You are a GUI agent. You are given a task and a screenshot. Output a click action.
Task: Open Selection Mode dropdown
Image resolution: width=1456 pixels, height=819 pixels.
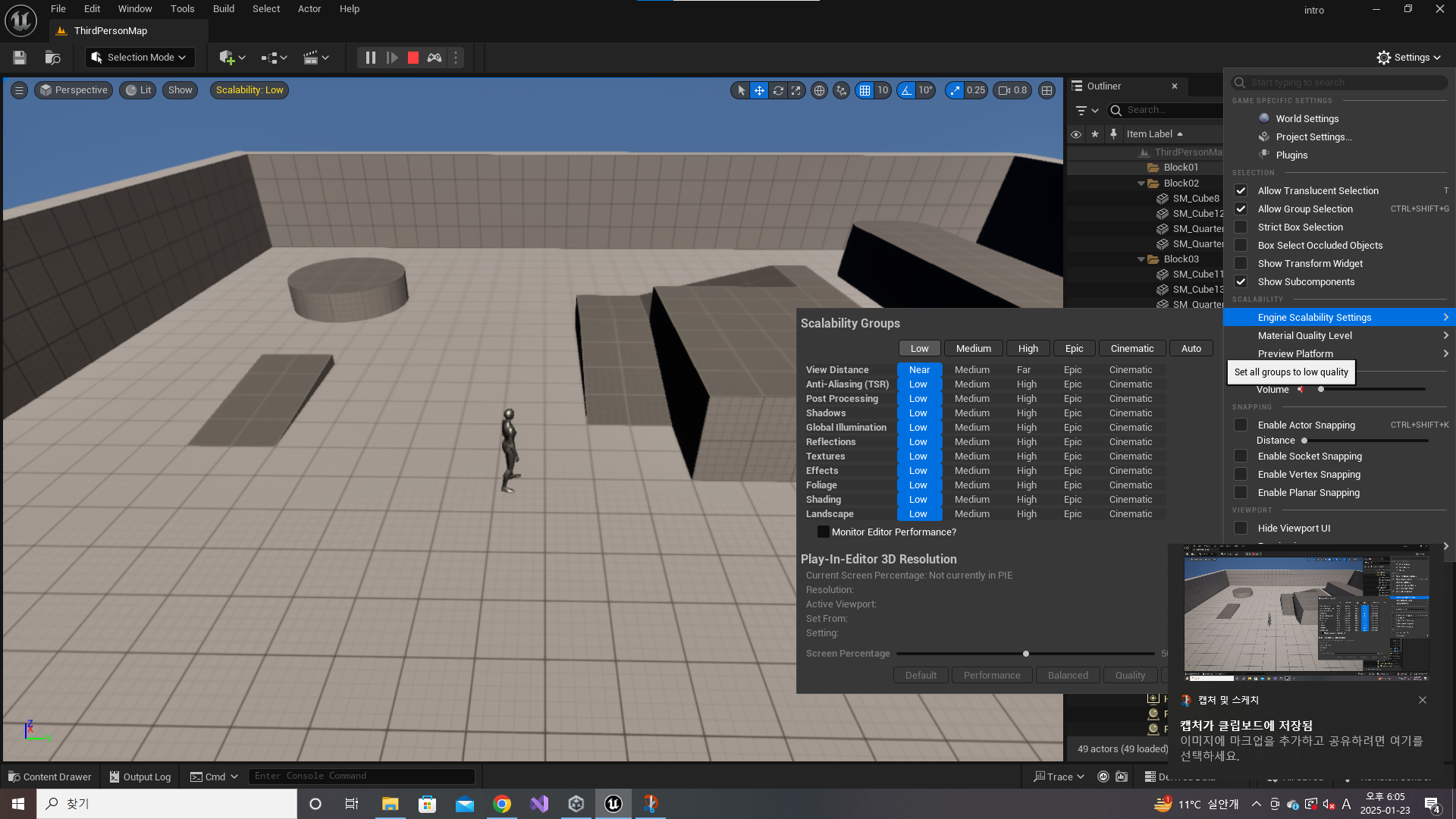tap(140, 58)
